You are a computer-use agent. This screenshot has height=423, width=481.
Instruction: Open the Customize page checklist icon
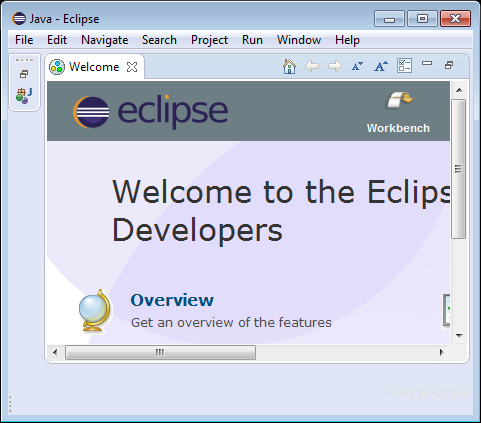point(404,66)
